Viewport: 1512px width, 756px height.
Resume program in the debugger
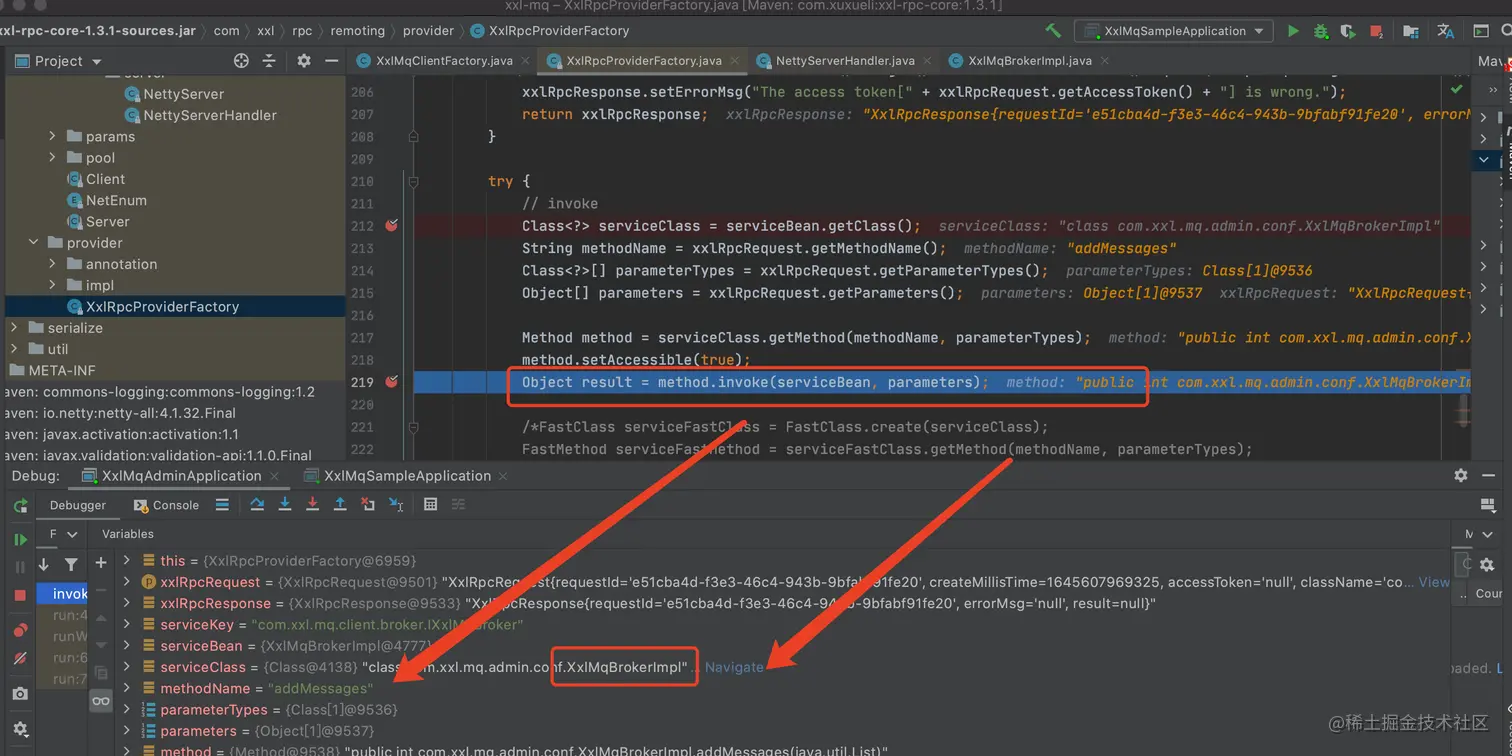coord(20,540)
